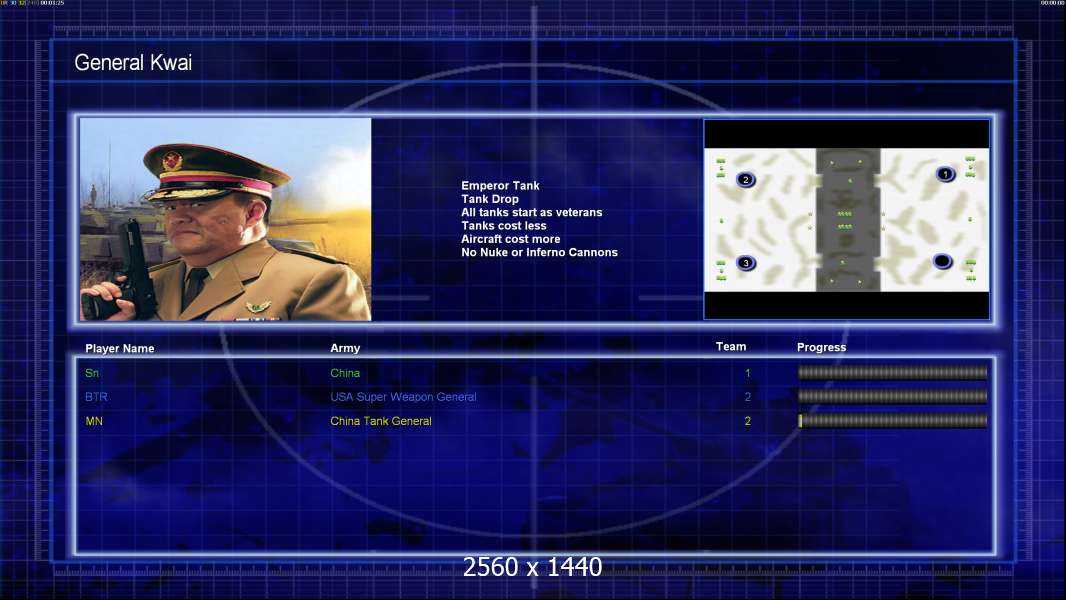The height and width of the screenshot is (600, 1066).
Task: Click the USA Super Weapon General entry
Action: (x=403, y=397)
